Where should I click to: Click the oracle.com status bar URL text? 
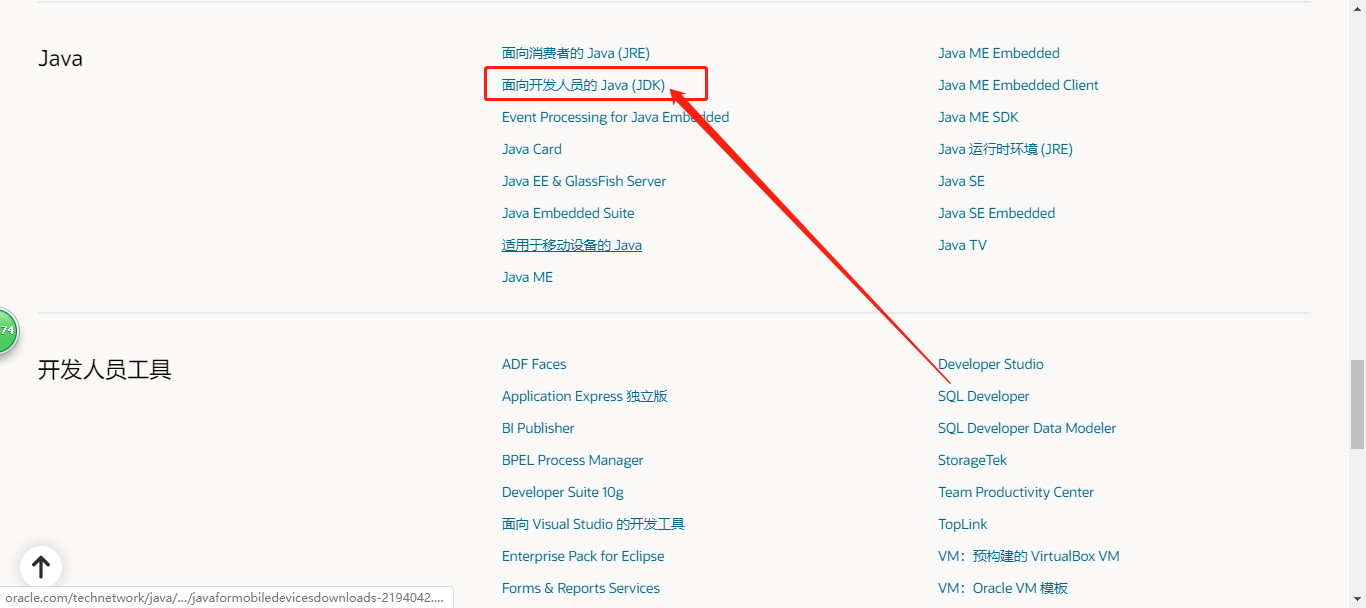(224, 597)
